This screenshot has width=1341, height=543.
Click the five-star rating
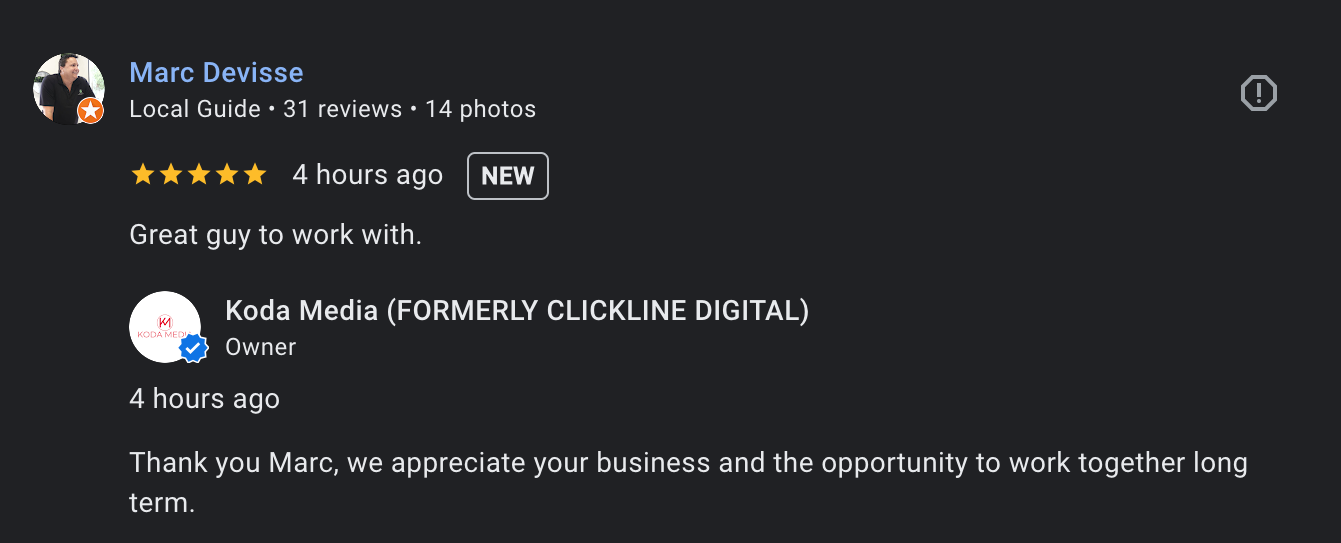tap(199, 175)
